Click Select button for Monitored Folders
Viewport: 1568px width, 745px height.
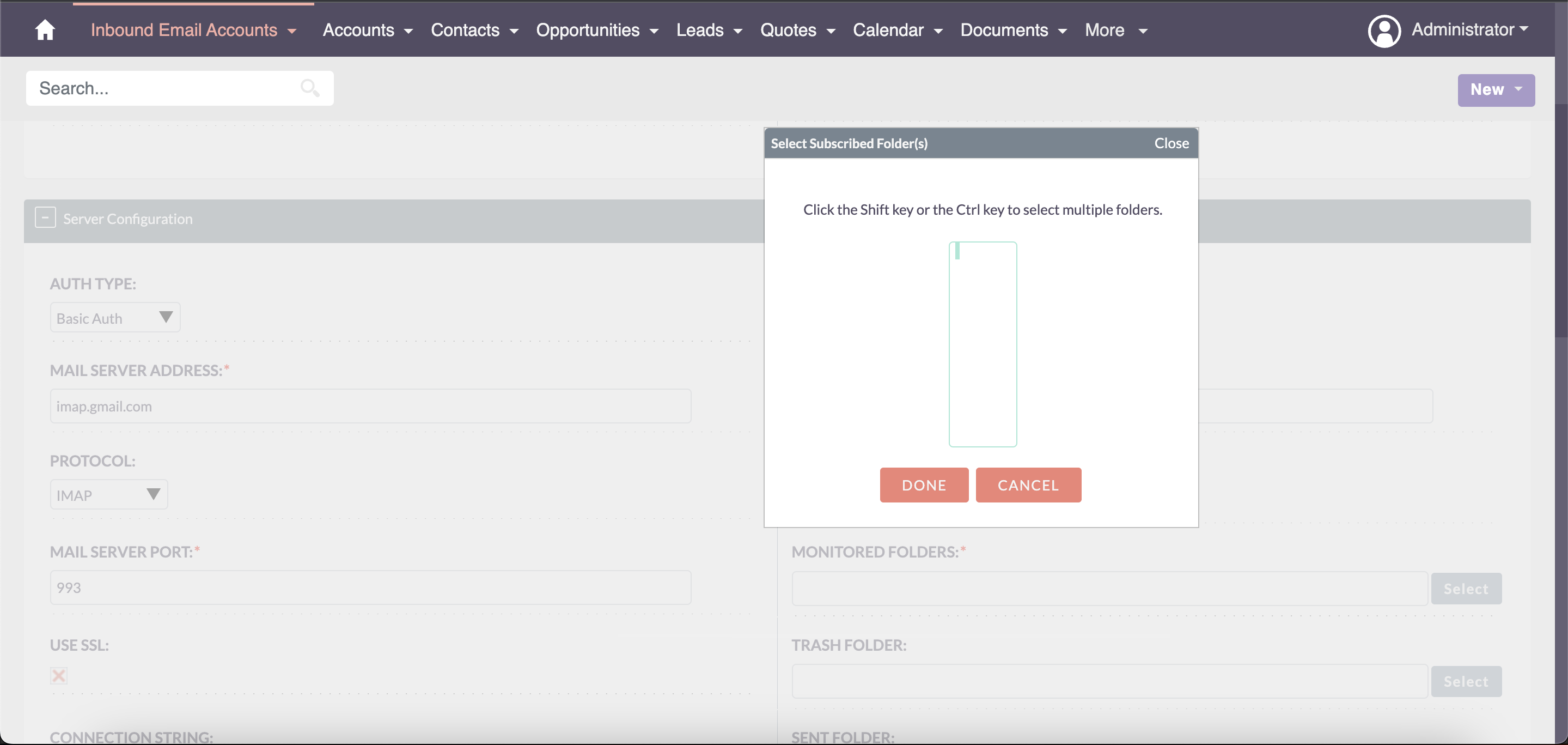(x=1466, y=589)
